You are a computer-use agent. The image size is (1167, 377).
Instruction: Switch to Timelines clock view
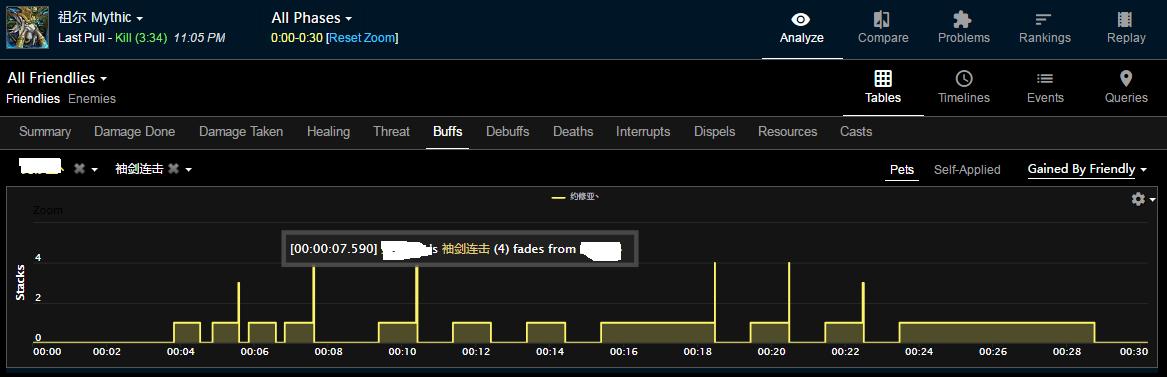964,79
